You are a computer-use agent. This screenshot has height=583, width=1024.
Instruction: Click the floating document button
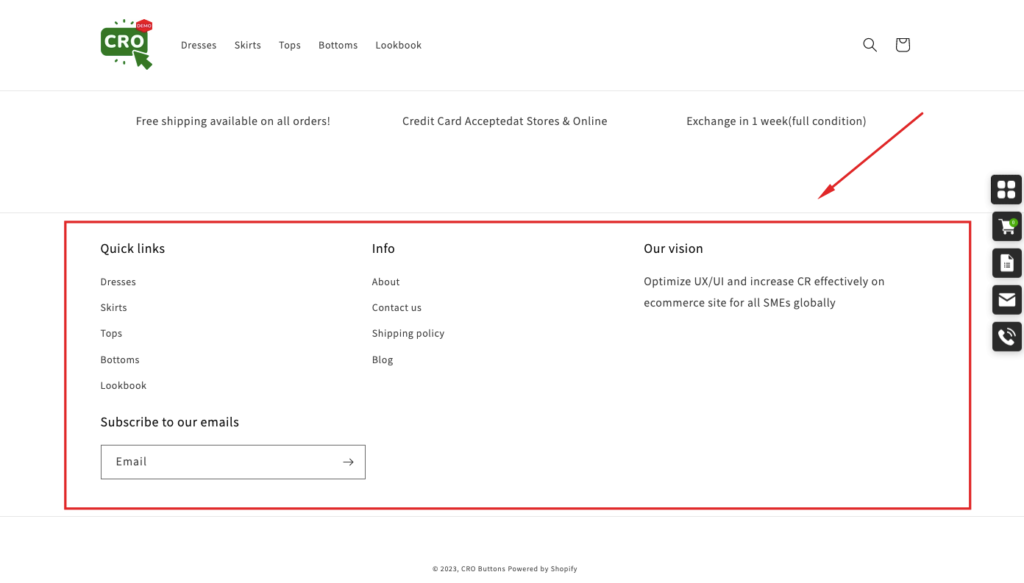click(1006, 263)
